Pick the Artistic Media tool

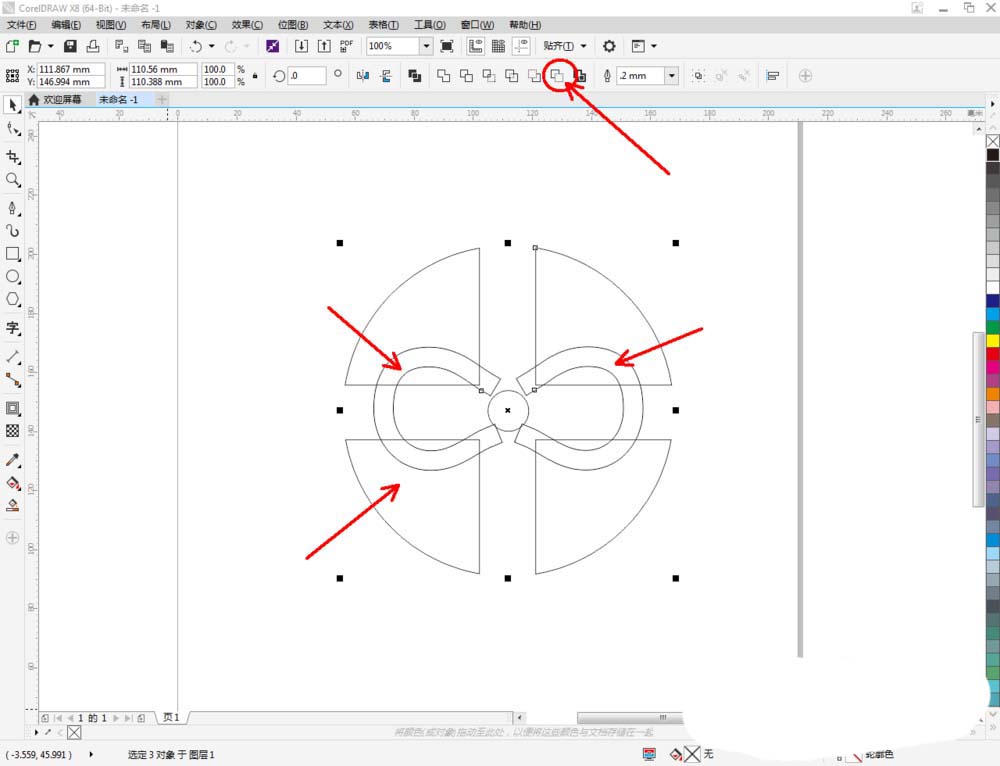click(12, 231)
